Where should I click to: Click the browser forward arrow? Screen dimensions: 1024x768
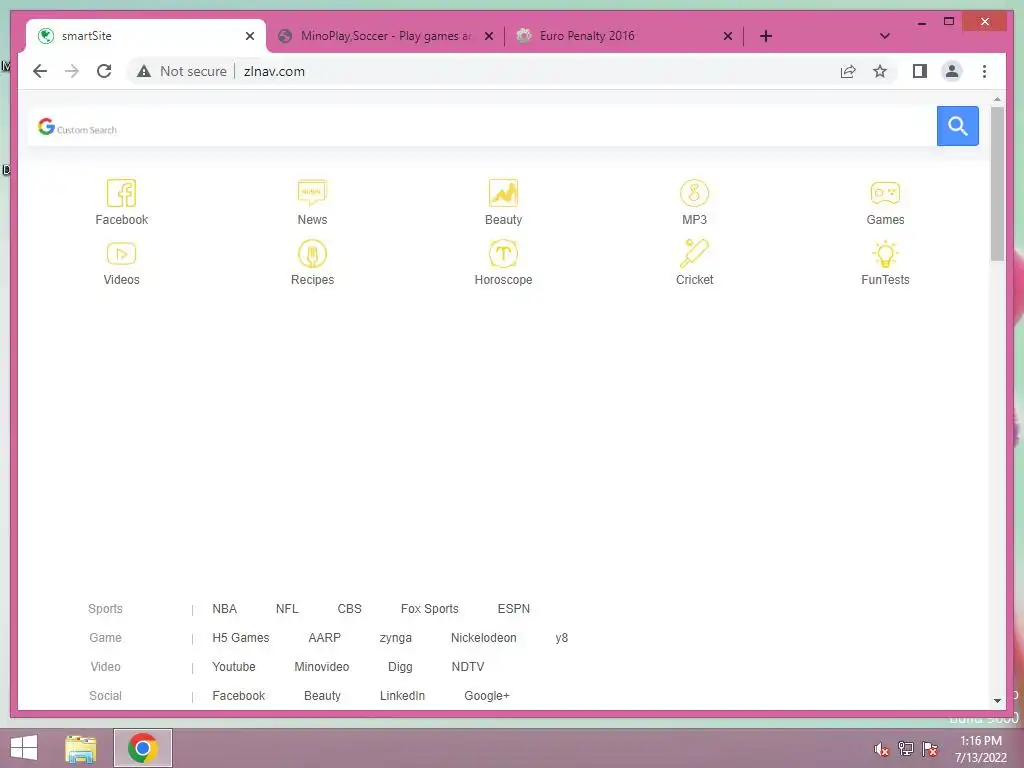[72, 71]
